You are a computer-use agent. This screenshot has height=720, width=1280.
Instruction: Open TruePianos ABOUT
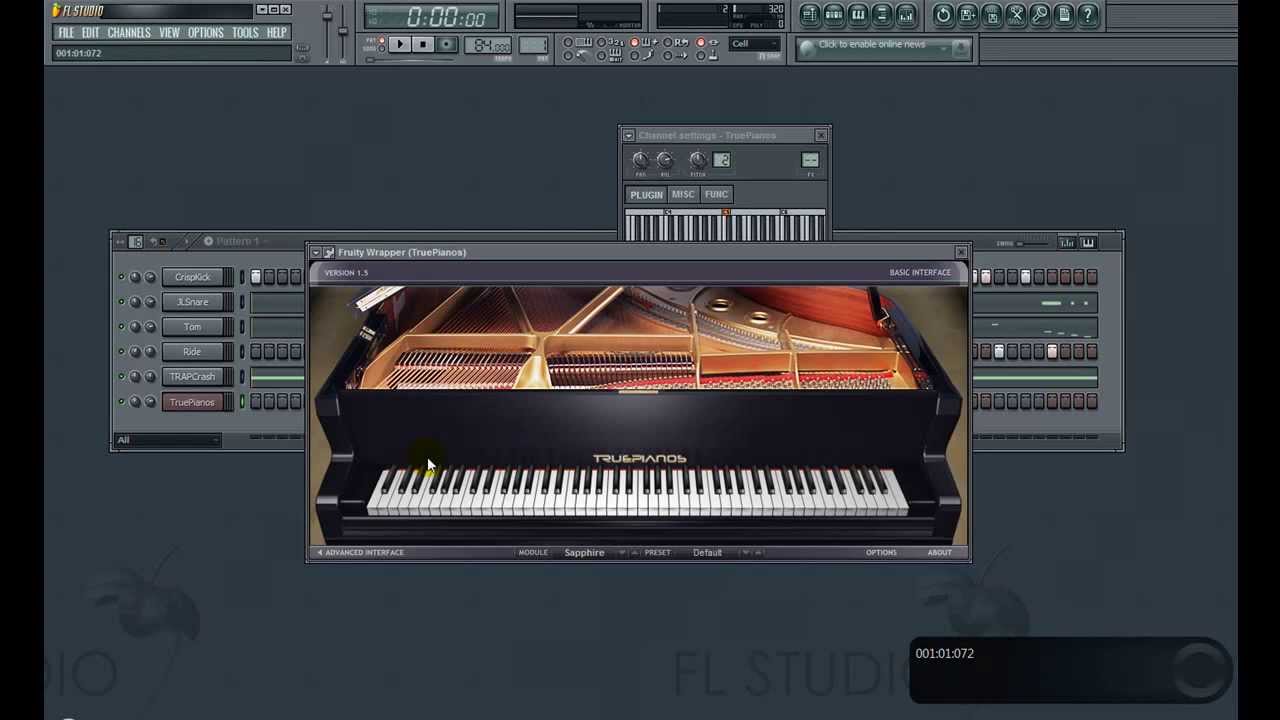point(939,552)
